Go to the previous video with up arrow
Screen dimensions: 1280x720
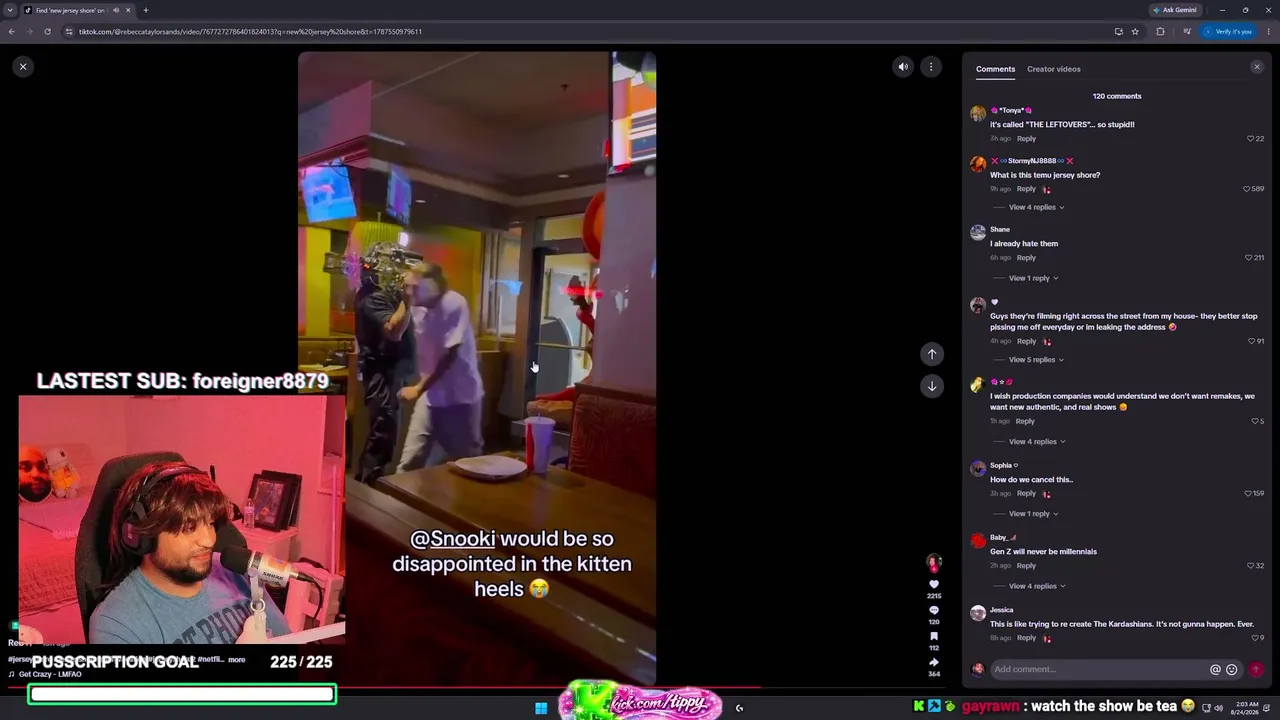pyautogui.click(x=932, y=354)
